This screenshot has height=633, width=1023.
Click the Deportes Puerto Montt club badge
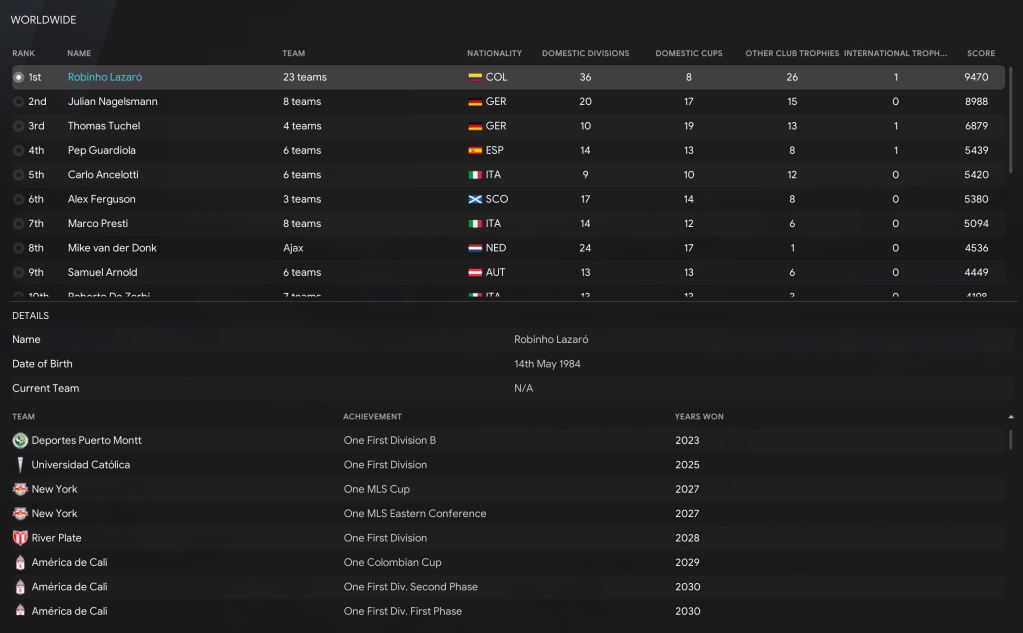[x=20, y=441]
